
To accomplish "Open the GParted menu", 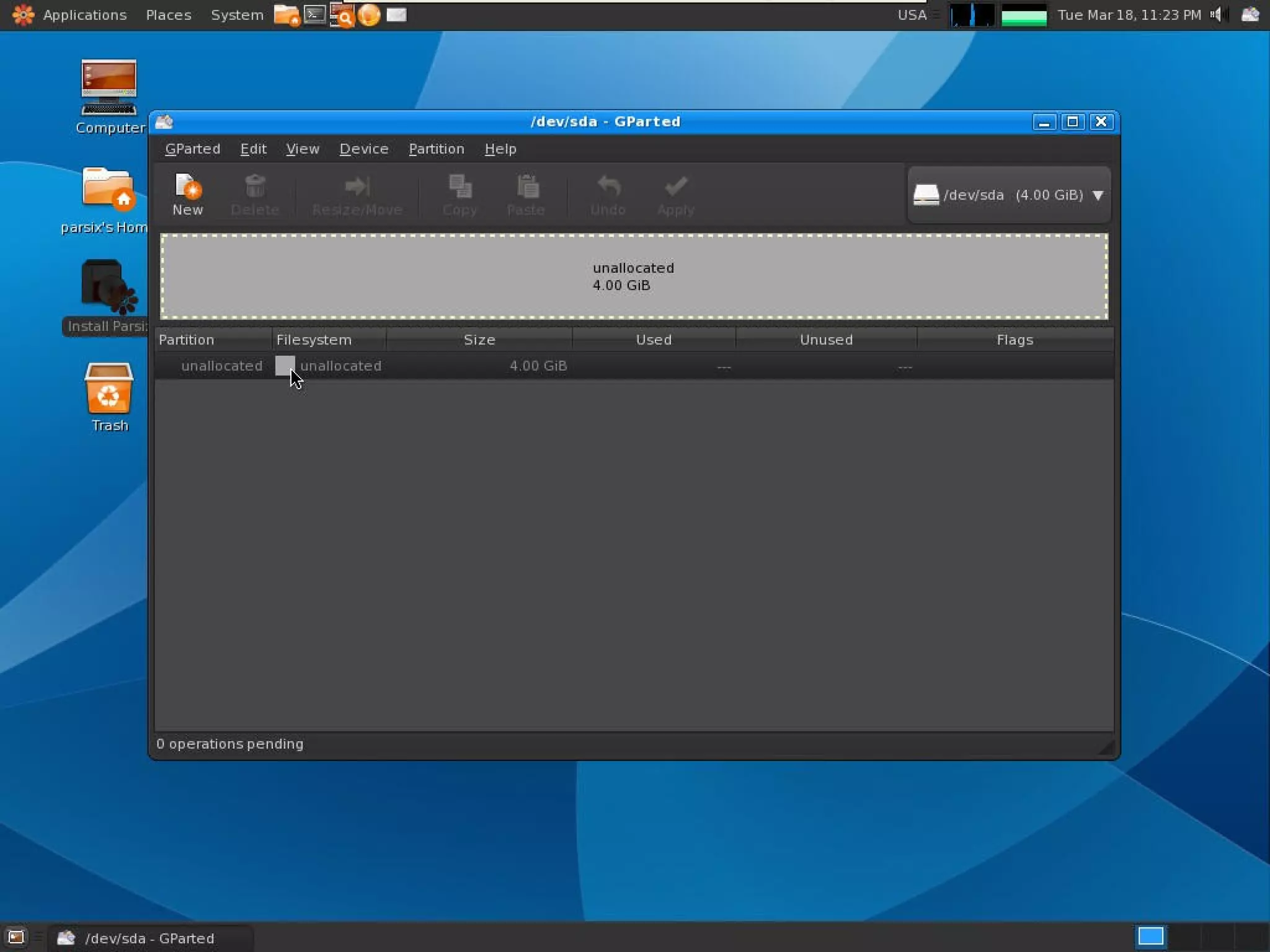I will click(x=192, y=149).
